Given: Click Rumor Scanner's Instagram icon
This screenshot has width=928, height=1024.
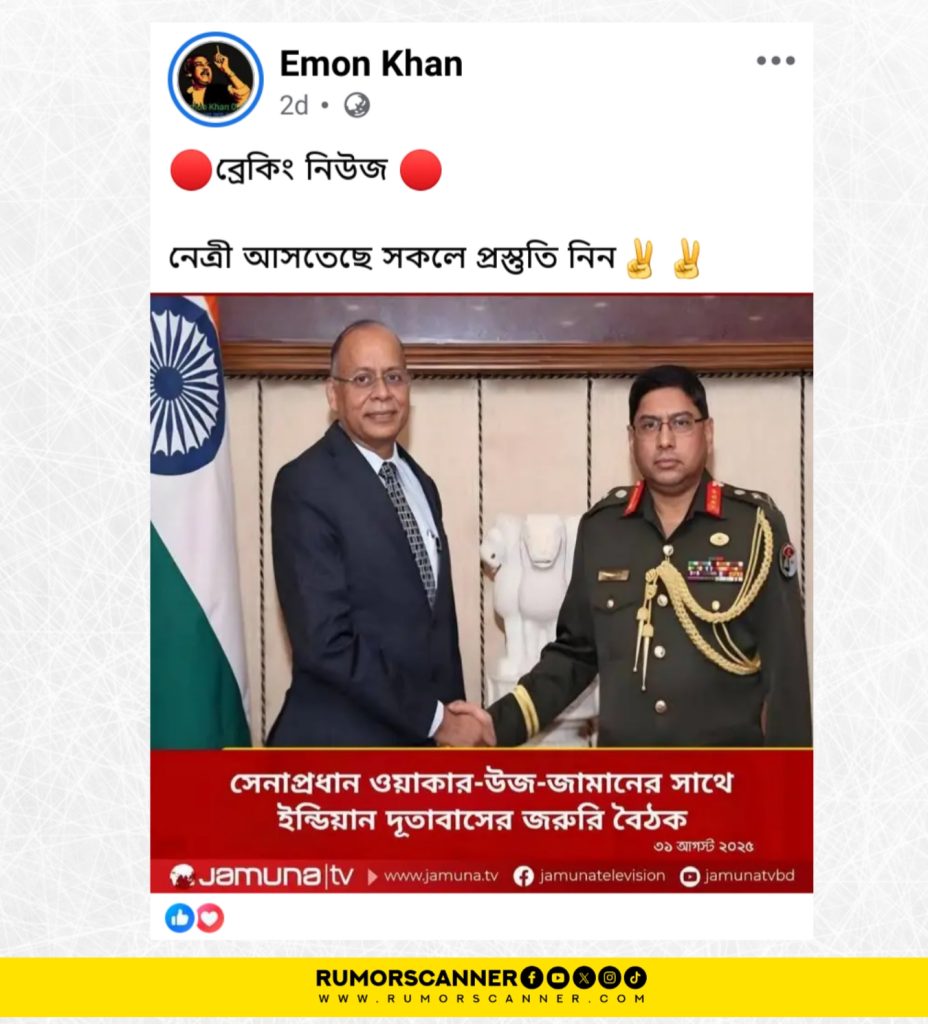Looking at the screenshot, I should (x=609, y=978).
